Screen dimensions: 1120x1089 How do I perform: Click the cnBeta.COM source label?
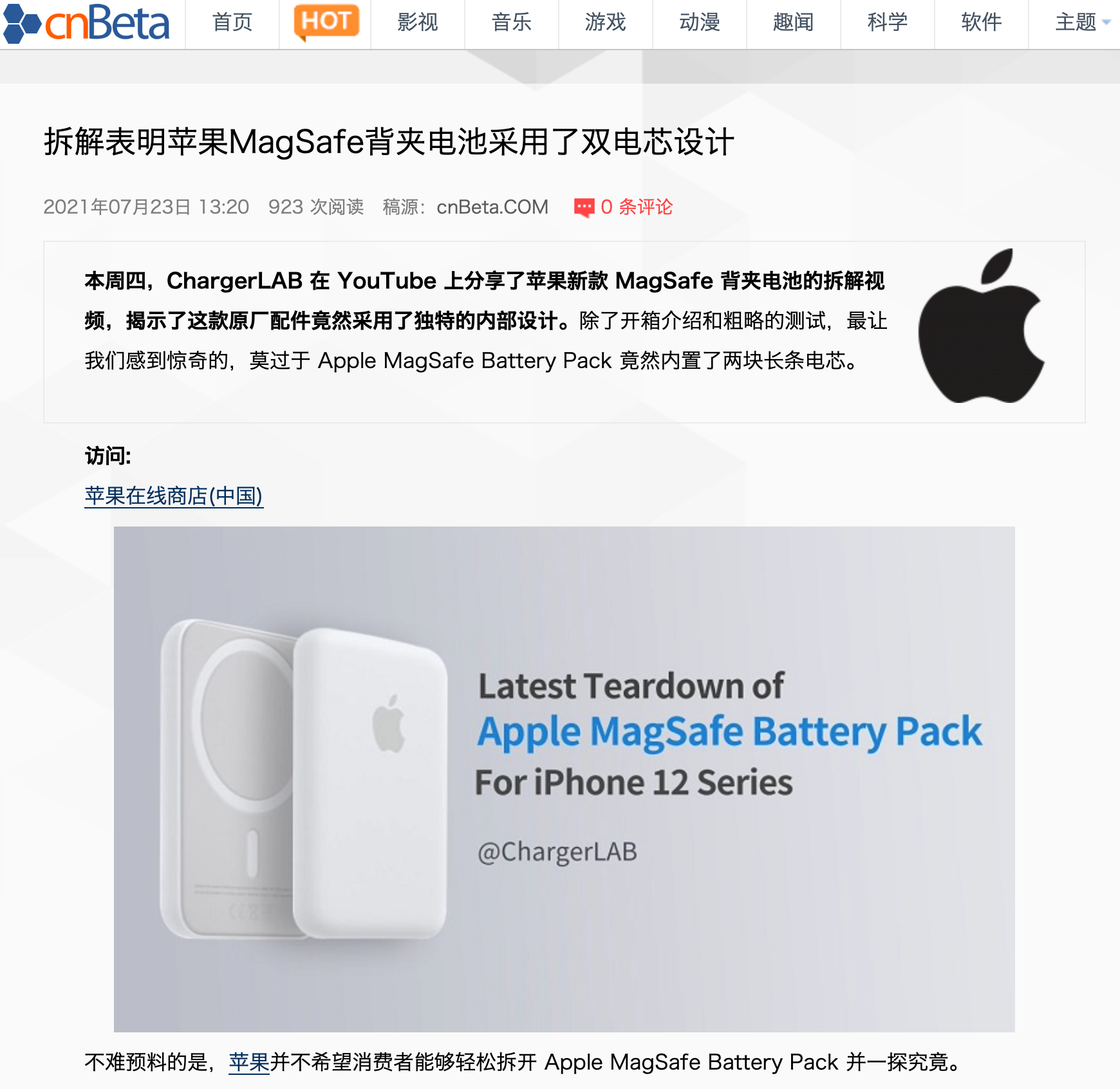pos(492,207)
